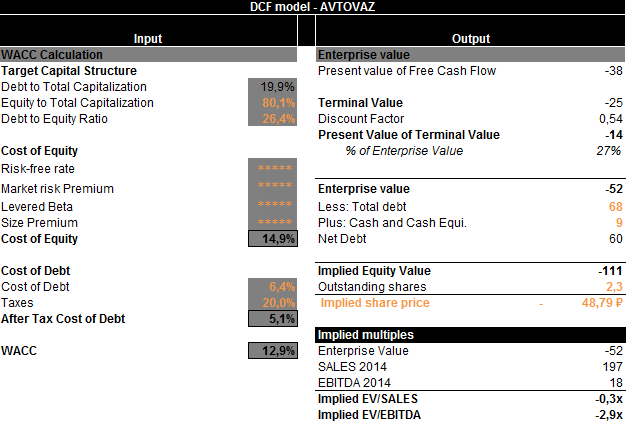Select the Input column header
This screenshot has height=424, width=626.
148,38
